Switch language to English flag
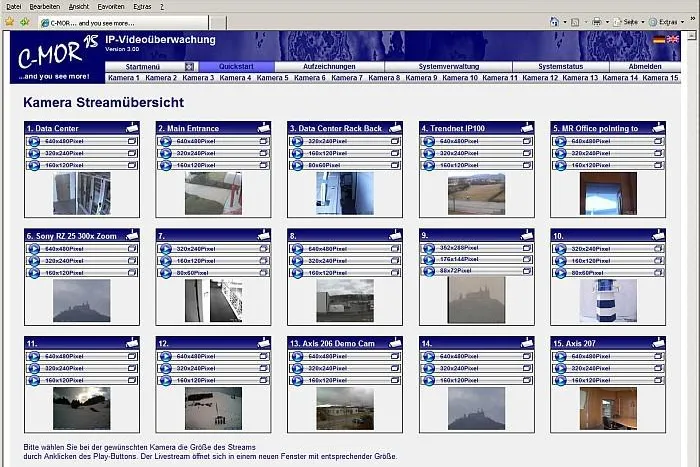This screenshot has height=467, width=700. [x=673, y=40]
